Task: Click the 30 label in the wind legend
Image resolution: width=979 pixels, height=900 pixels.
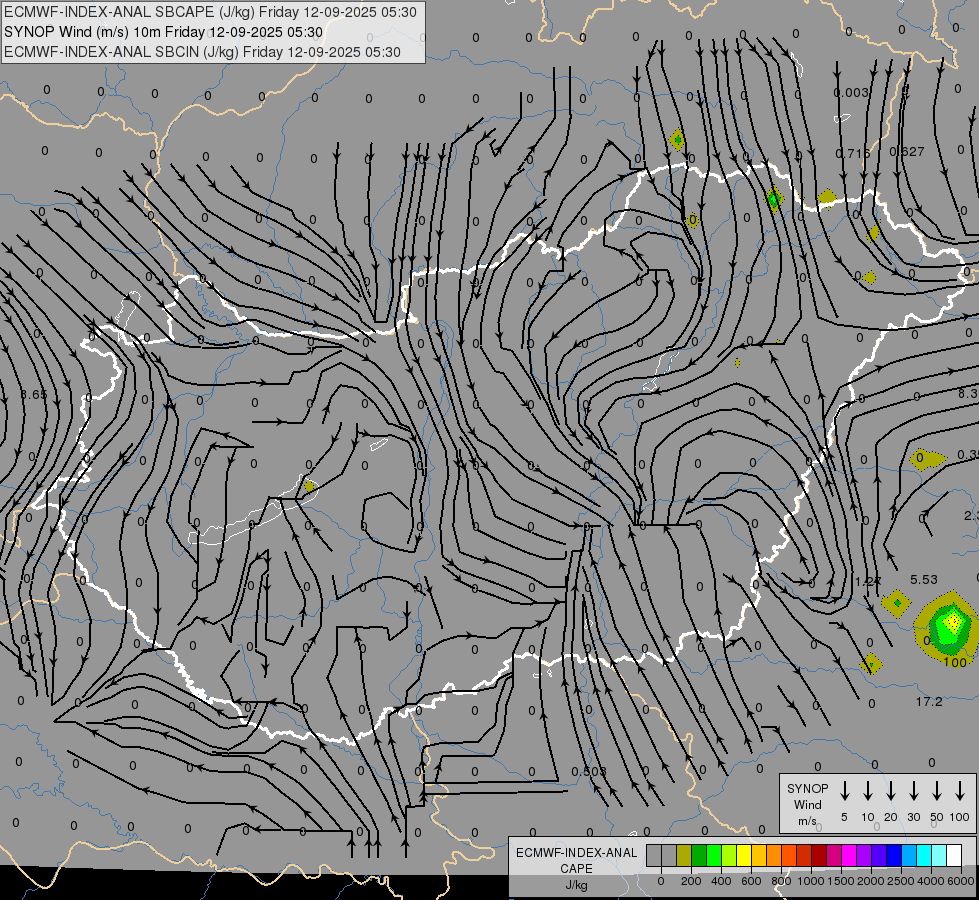Action: coord(914,817)
